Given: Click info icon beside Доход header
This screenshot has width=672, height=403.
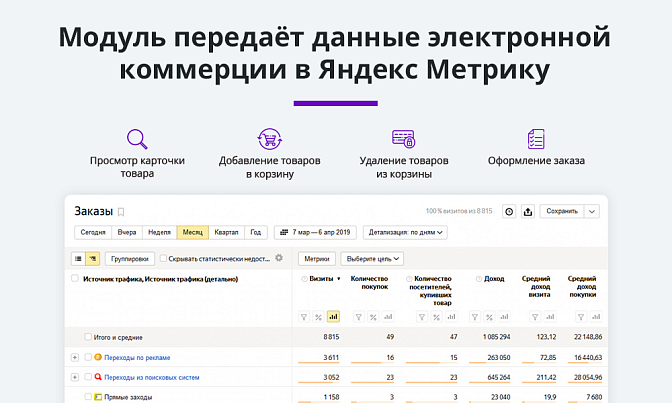Looking at the screenshot, I should click(479, 279).
